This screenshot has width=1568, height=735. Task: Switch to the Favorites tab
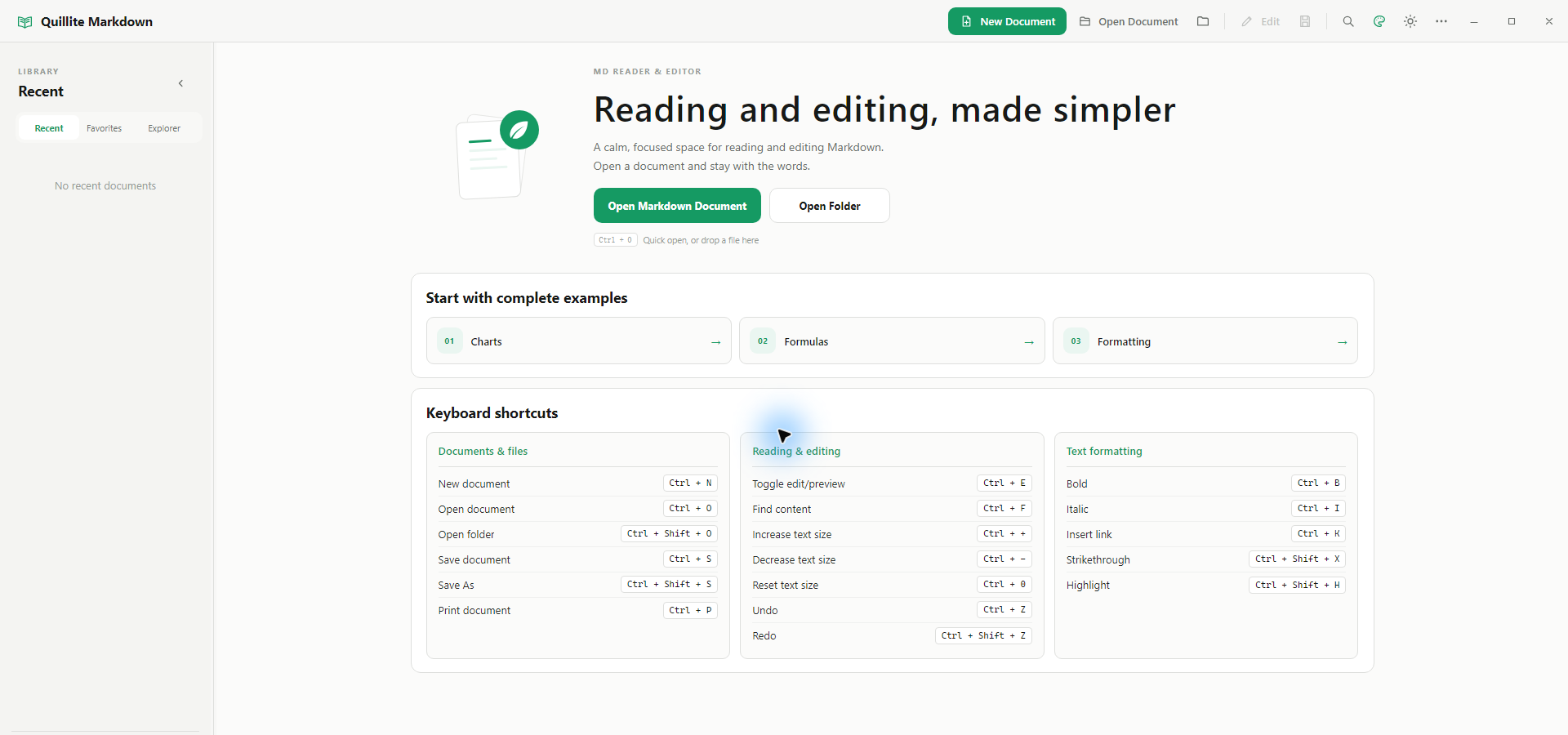pyautogui.click(x=105, y=128)
